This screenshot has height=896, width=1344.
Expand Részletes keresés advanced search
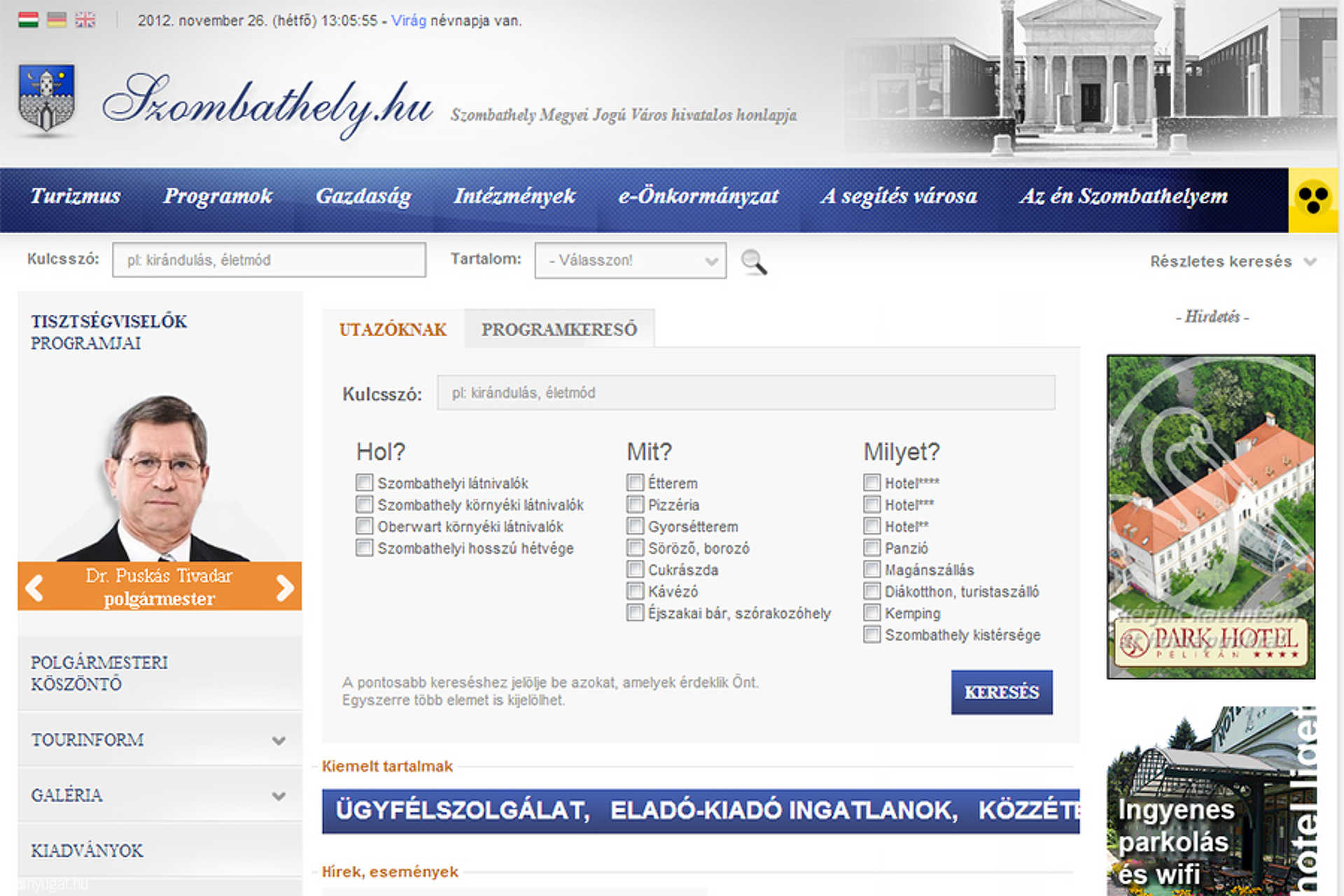point(1233,261)
